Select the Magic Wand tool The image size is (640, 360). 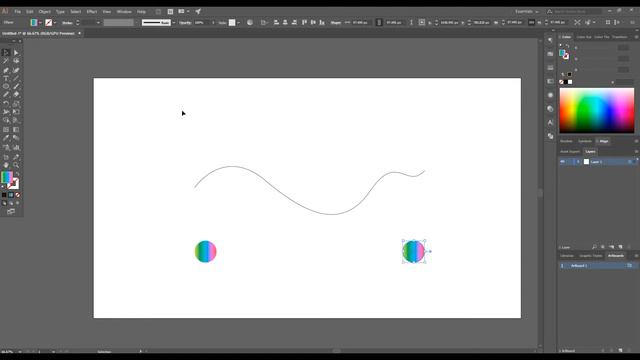(6, 61)
